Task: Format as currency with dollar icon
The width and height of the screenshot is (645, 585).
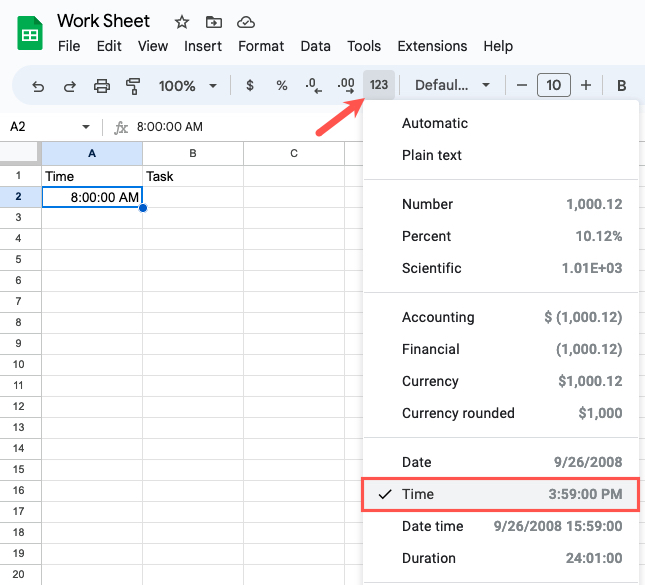Action: click(249, 86)
